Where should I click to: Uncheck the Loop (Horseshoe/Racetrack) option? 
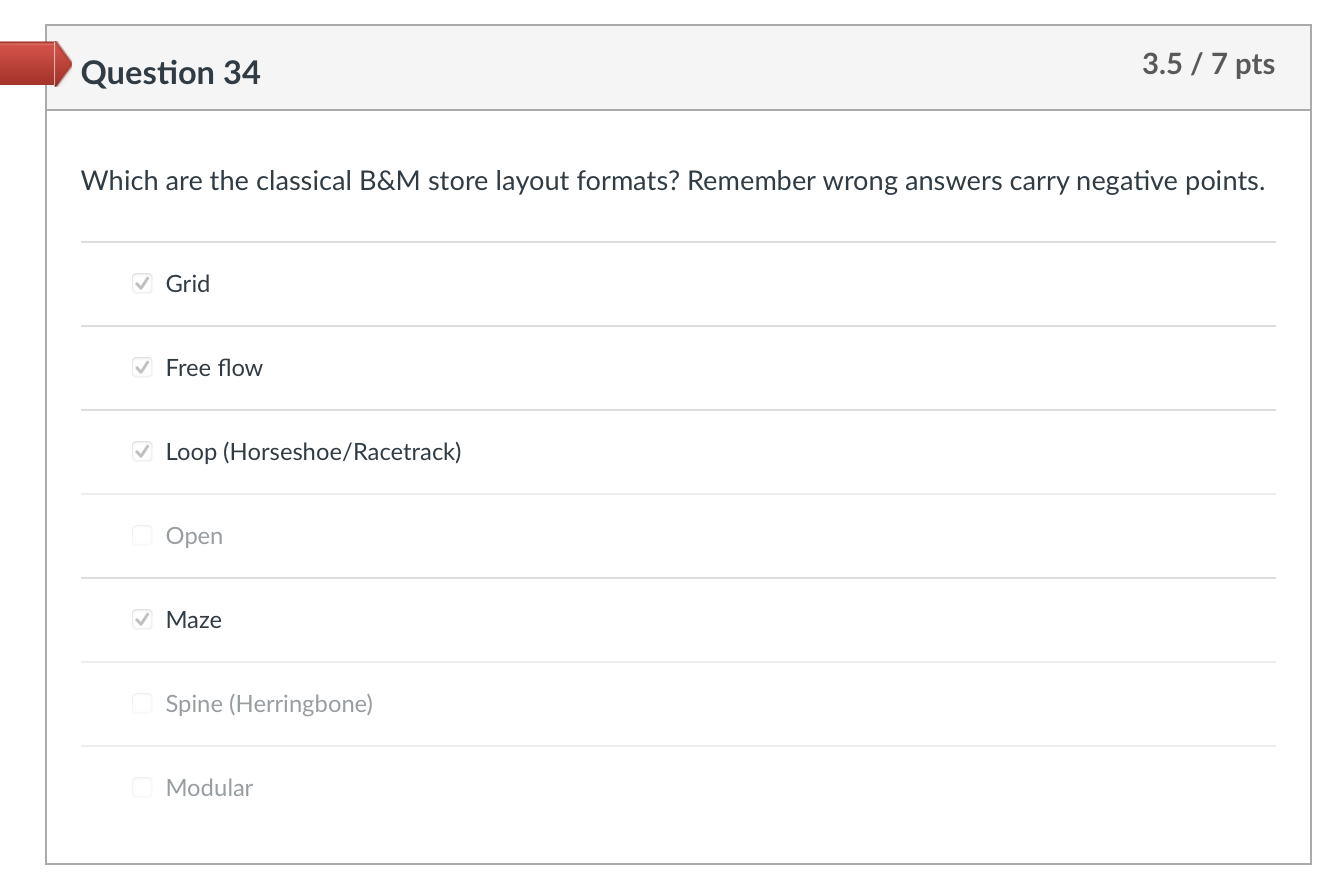142,451
